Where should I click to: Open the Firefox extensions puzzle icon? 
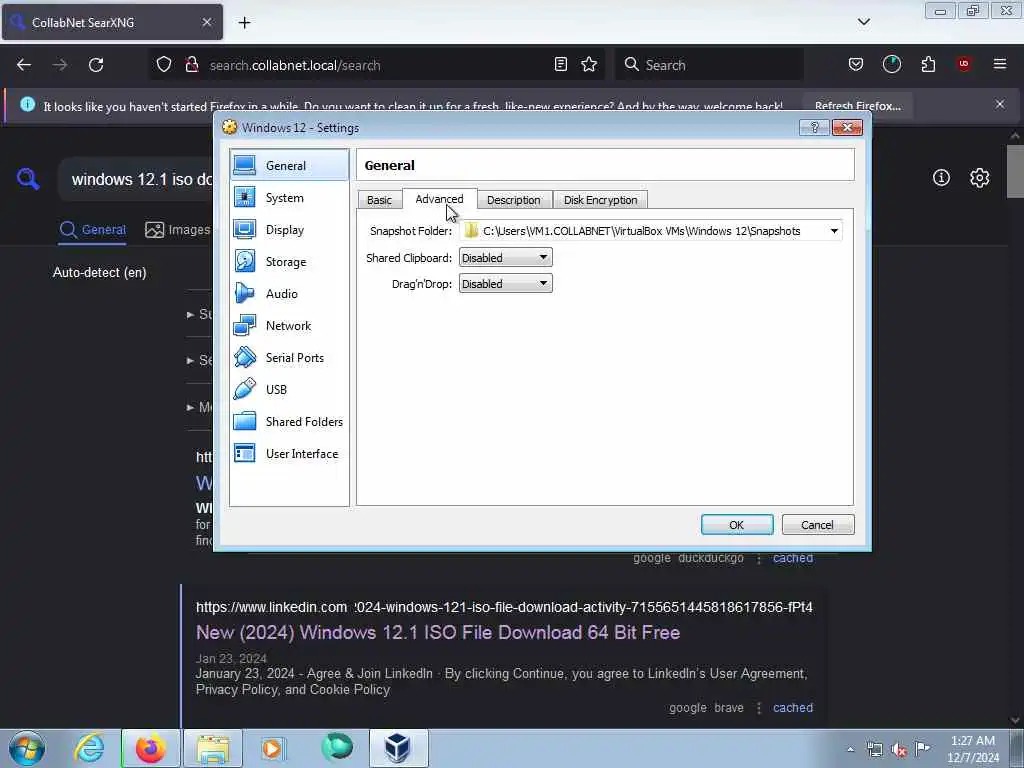point(928,64)
